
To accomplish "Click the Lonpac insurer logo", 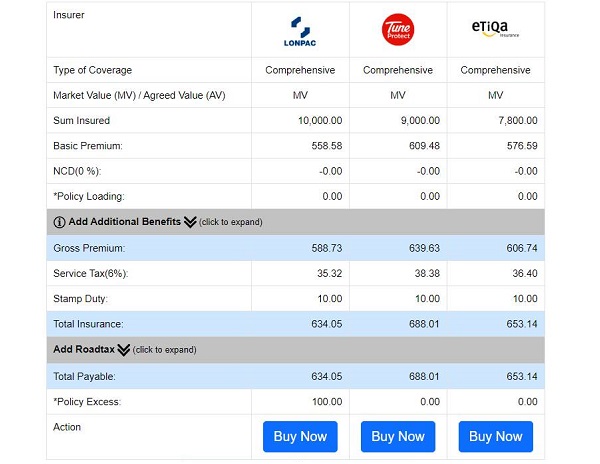I will pos(299,31).
